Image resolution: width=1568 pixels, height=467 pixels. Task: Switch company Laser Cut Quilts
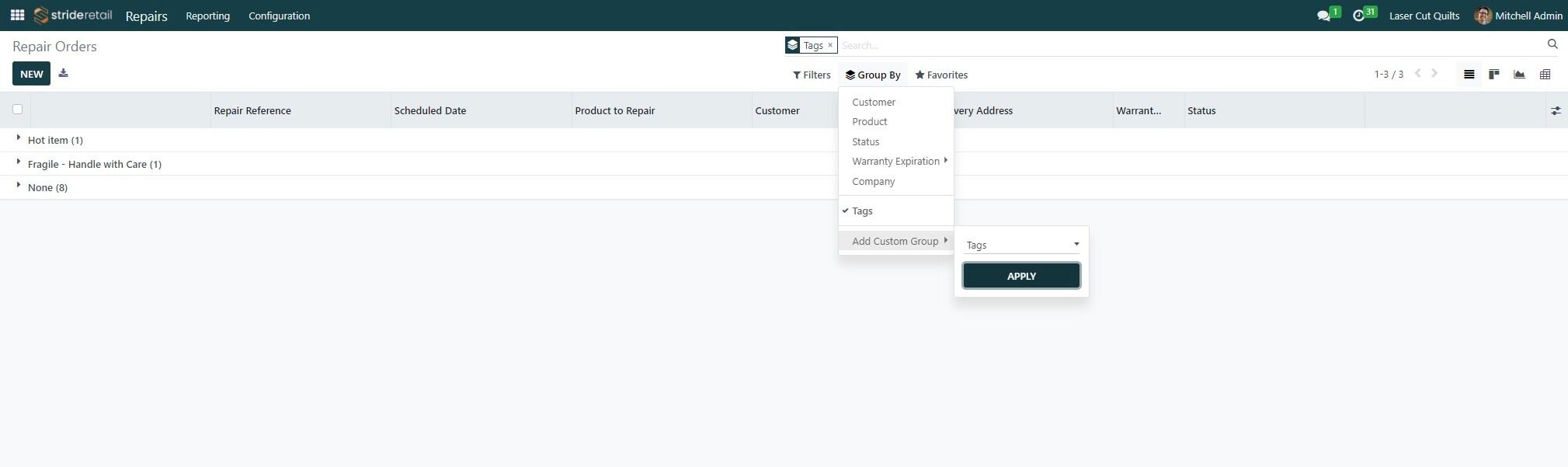point(1424,16)
